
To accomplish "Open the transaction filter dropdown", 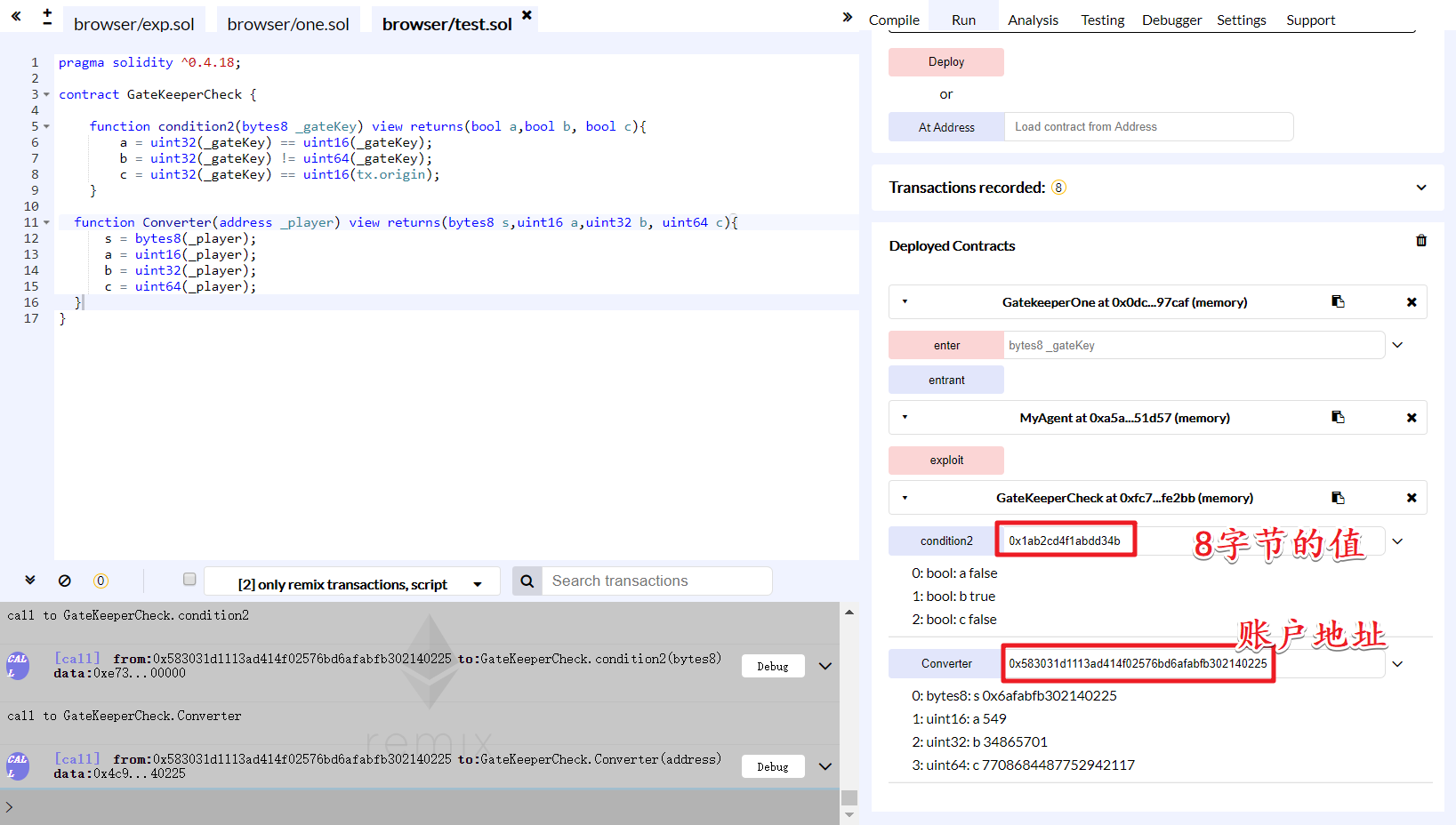I will 352,581.
